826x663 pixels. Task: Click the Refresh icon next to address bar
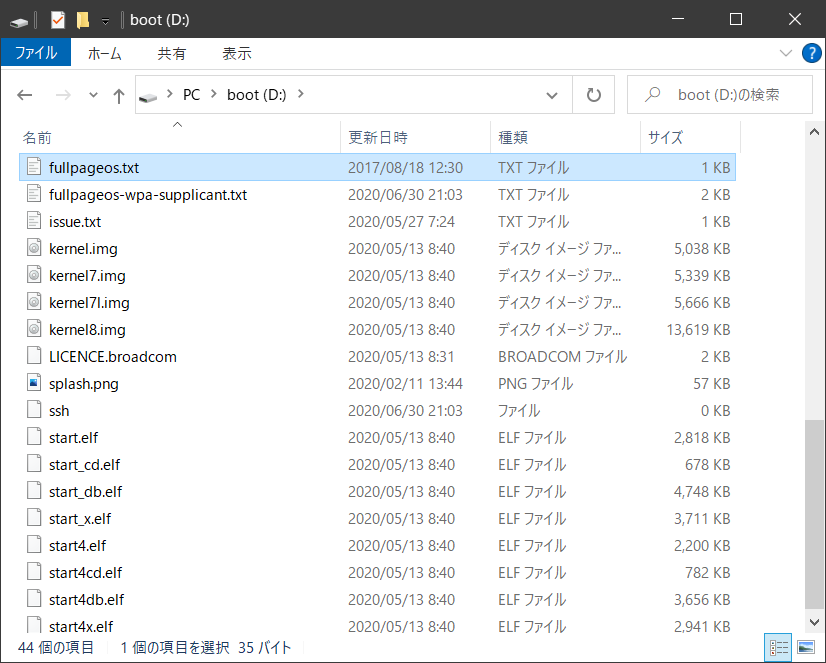click(x=594, y=94)
